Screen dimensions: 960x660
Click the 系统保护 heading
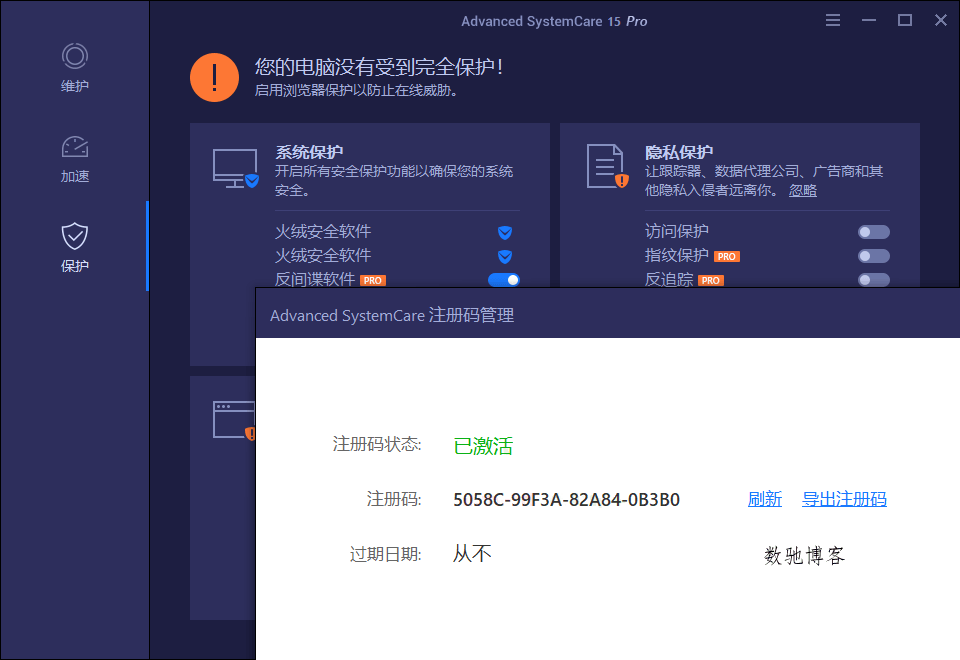pyautogui.click(x=309, y=152)
